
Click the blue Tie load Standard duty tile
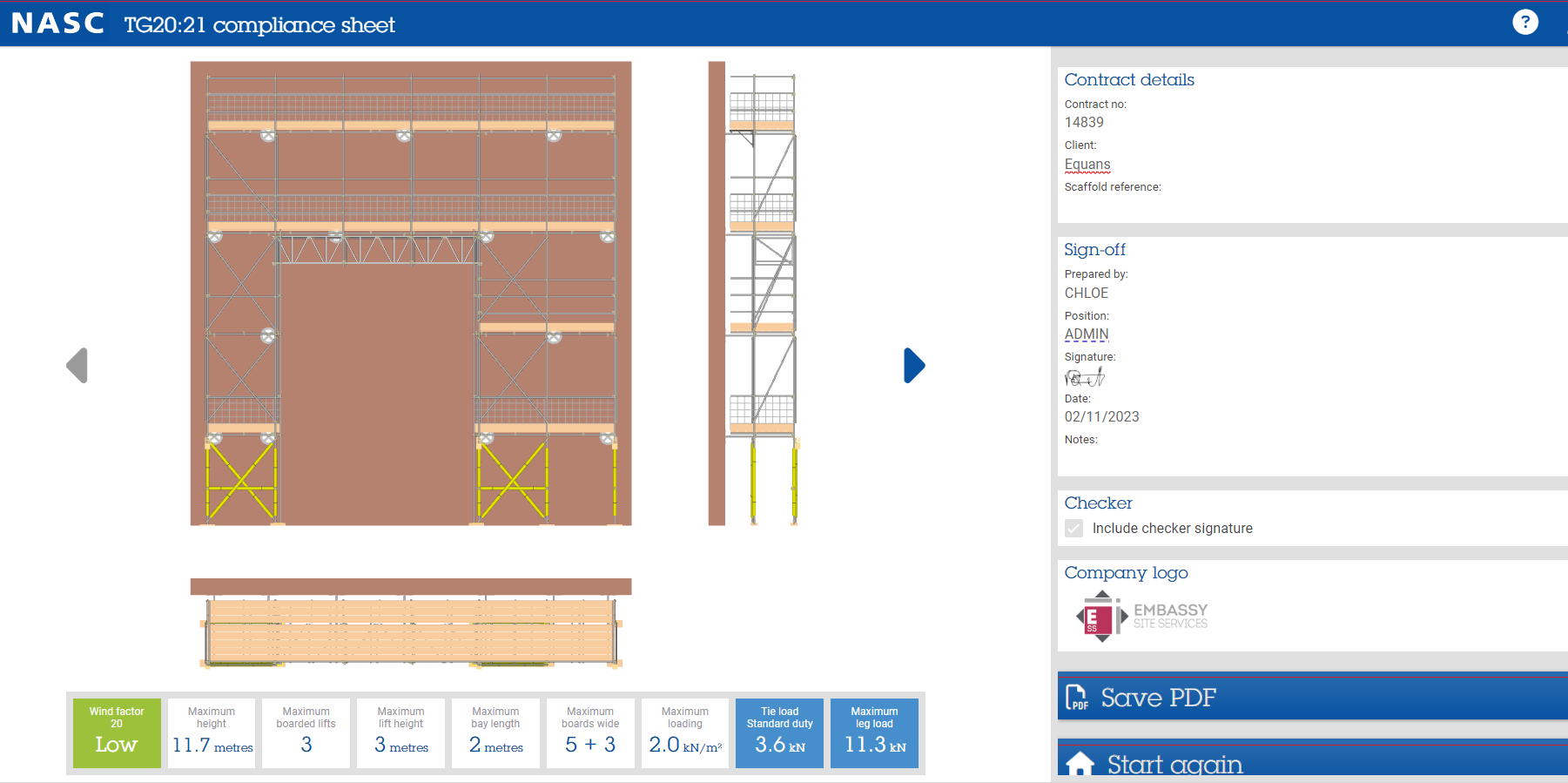point(779,732)
